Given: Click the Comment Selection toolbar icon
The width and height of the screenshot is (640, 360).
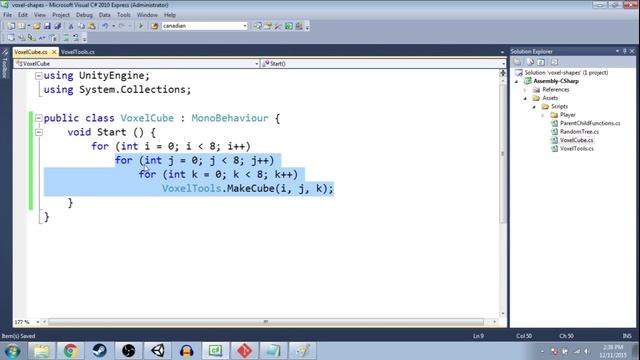Looking at the screenshot, I should pos(66,38).
